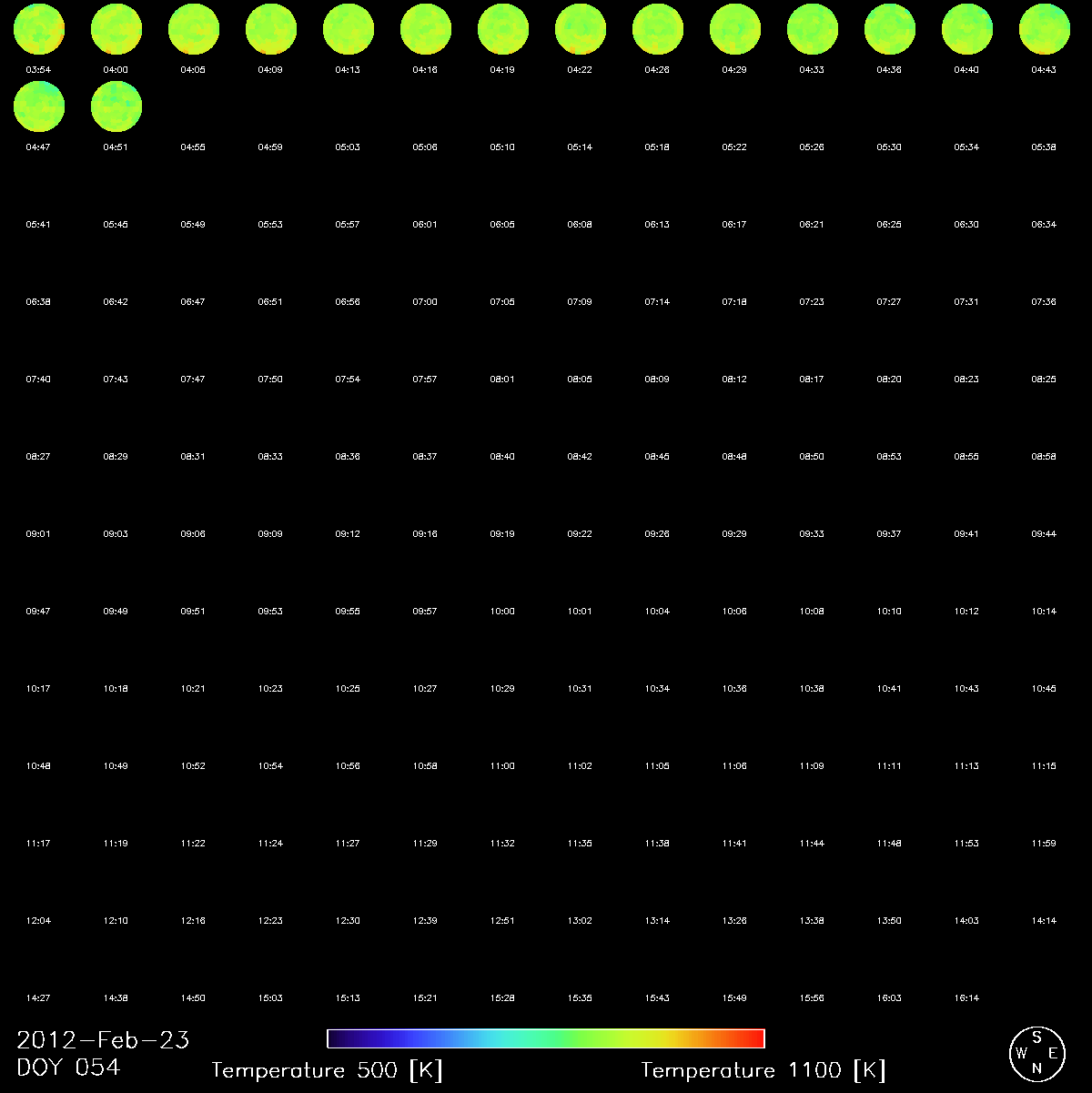This screenshot has height=1093, width=1092.
Task: Select the 09:01 time label
Action: tap(38, 533)
